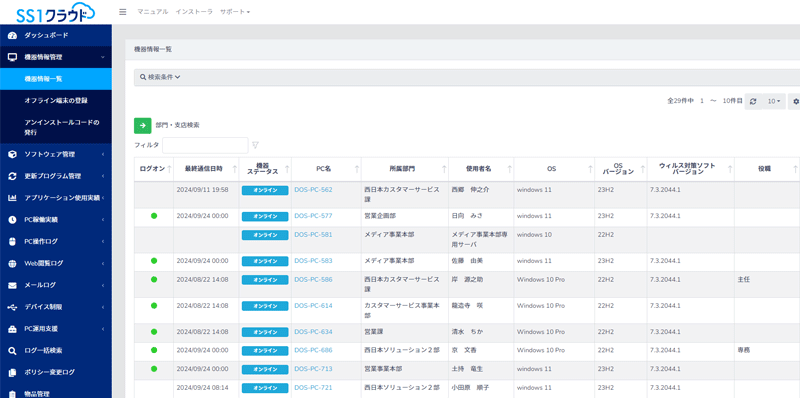Open the マニュアル top menu item

(153, 12)
